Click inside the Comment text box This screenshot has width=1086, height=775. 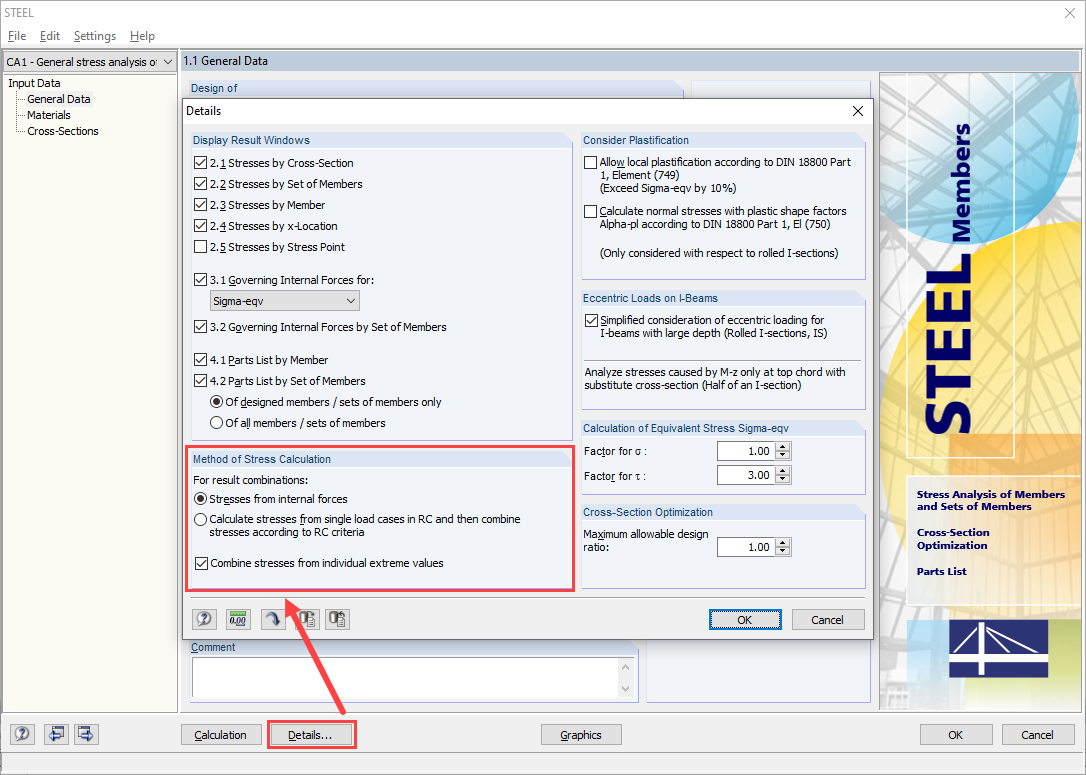(412, 677)
